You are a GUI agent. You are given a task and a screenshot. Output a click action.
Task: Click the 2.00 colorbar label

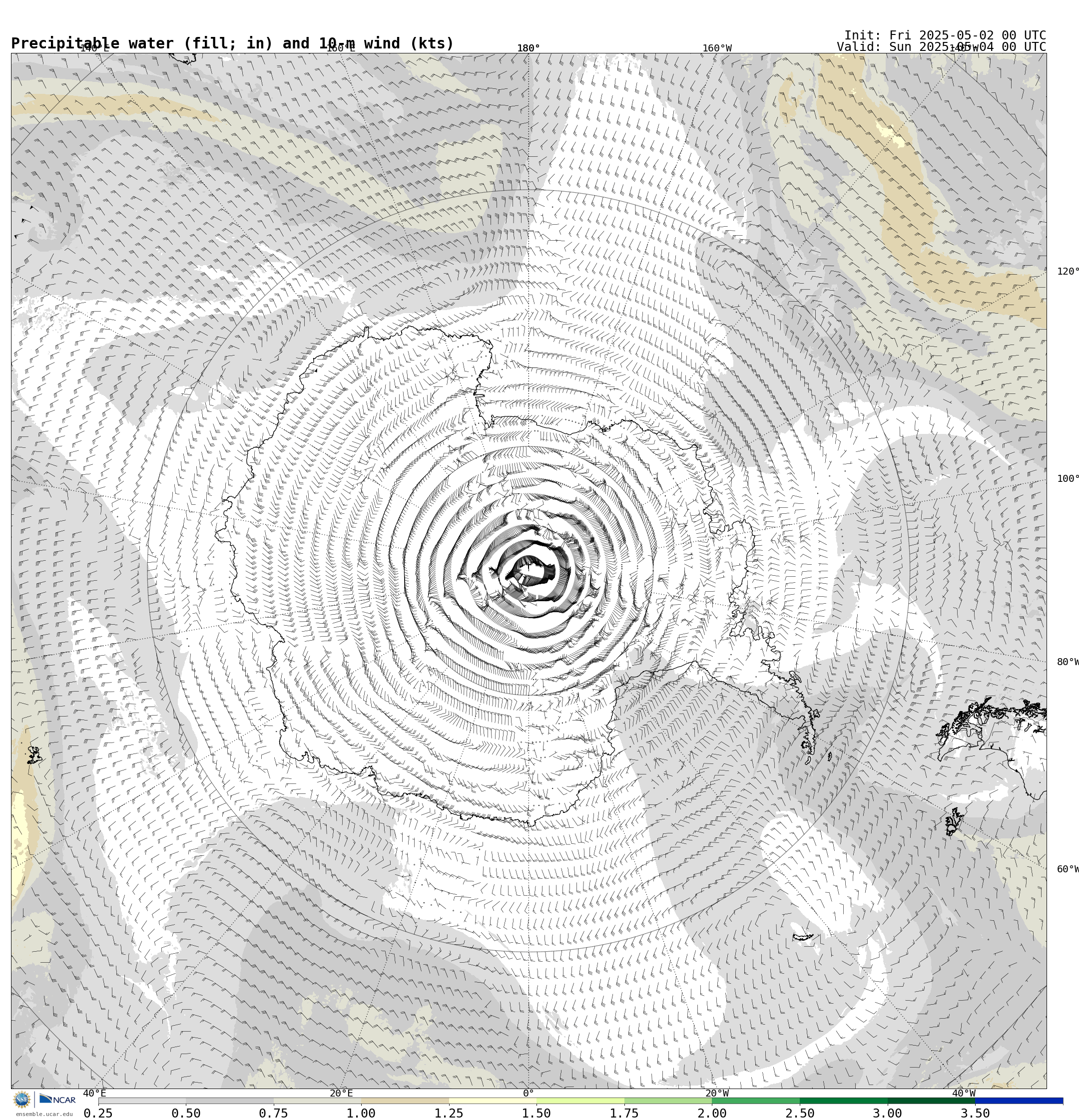point(712,1113)
